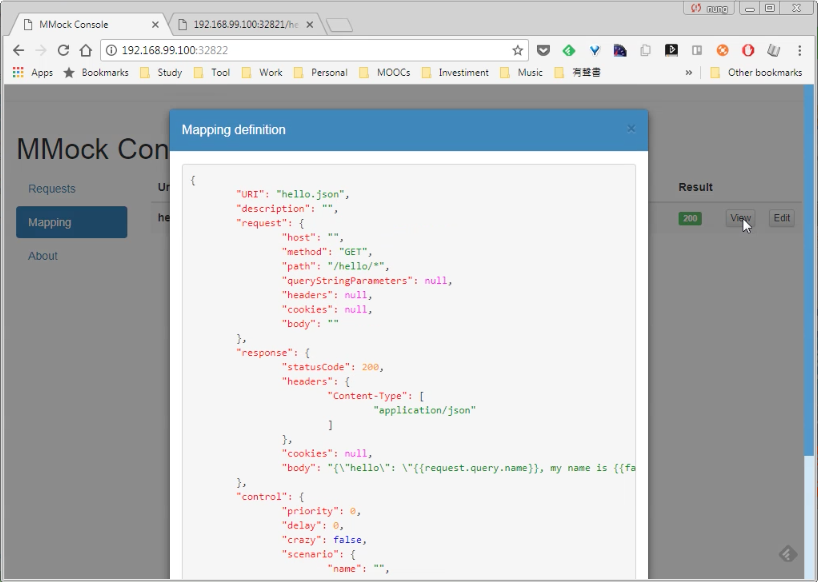Click the "method": "GET" line
818x582 pixels.
pyautogui.click(x=327, y=252)
